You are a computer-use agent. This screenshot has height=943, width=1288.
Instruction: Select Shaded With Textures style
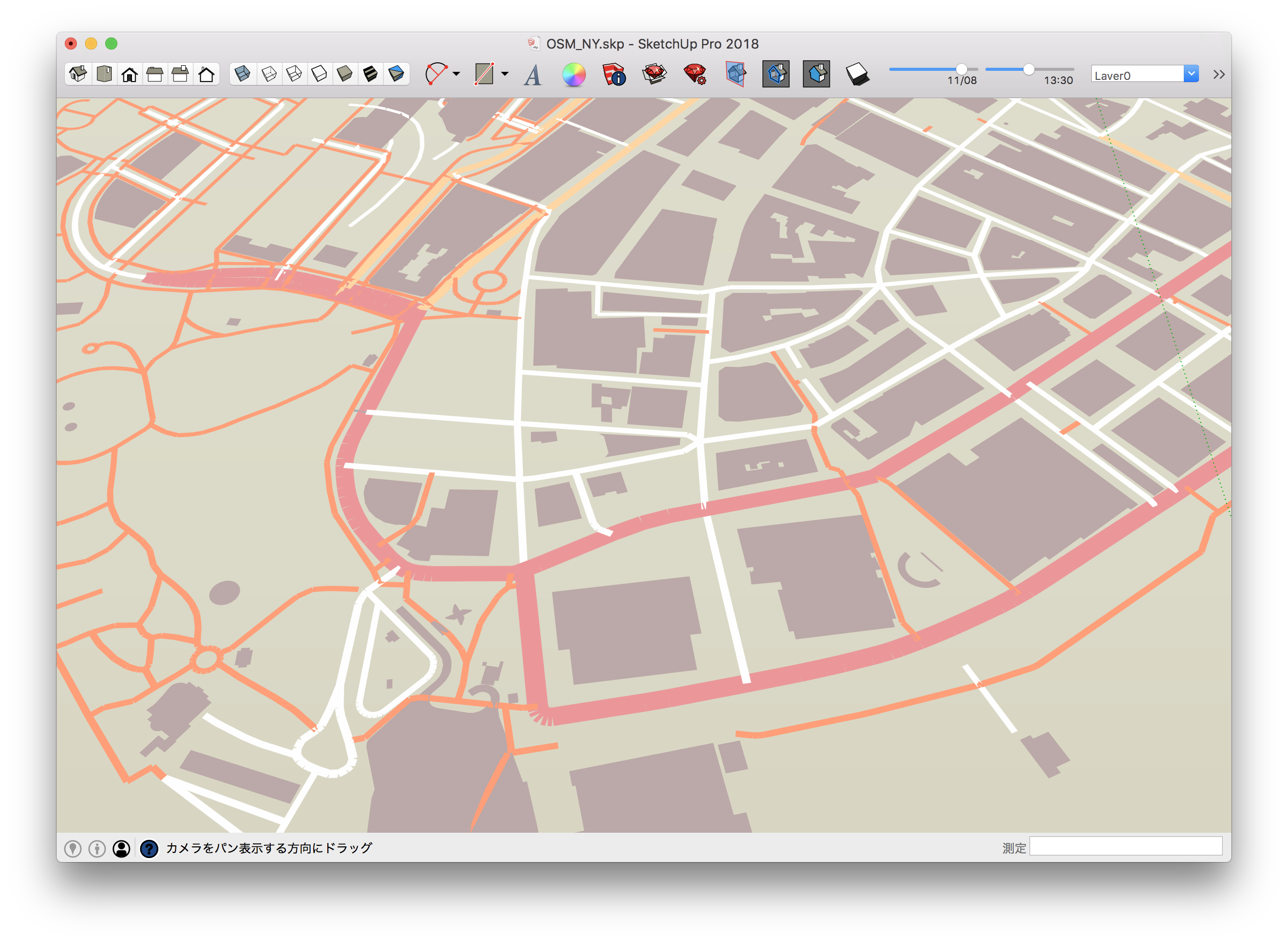pyautogui.click(x=370, y=74)
